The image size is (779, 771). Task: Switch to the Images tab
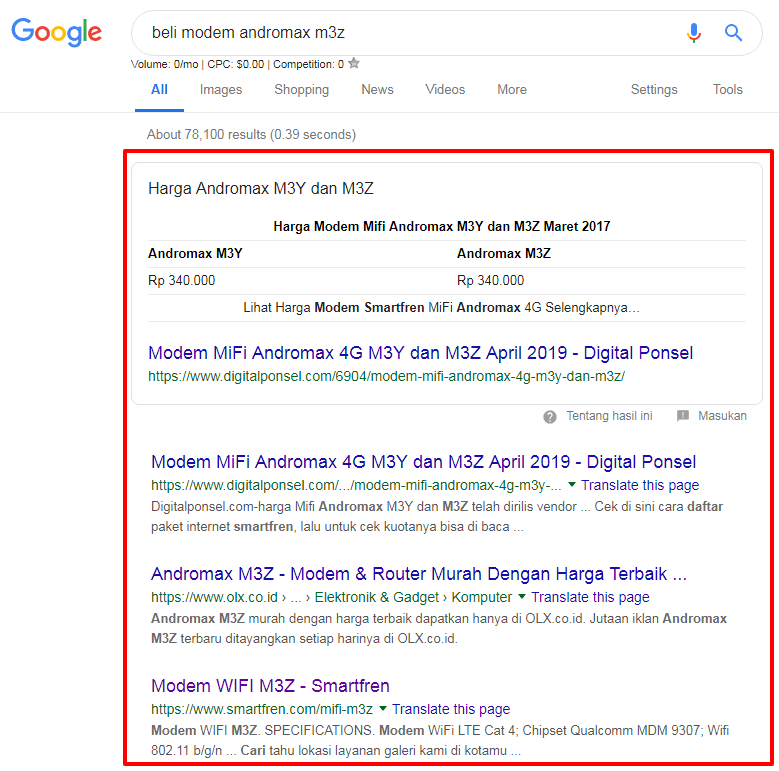click(x=221, y=89)
